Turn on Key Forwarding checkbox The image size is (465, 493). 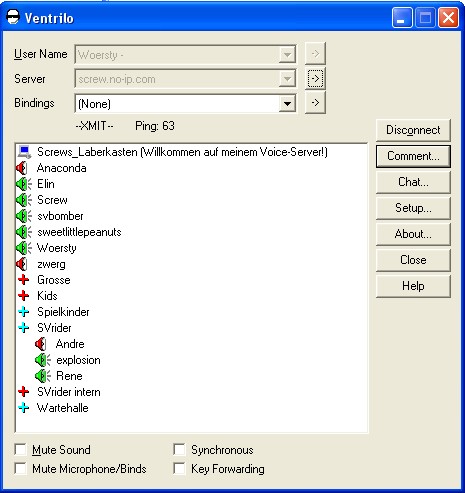click(x=179, y=469)
